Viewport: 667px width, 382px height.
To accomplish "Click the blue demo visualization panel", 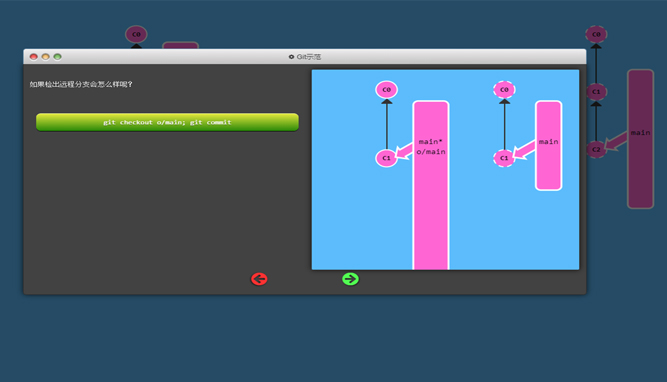I will pyautogui.click(x=445, y=170).
